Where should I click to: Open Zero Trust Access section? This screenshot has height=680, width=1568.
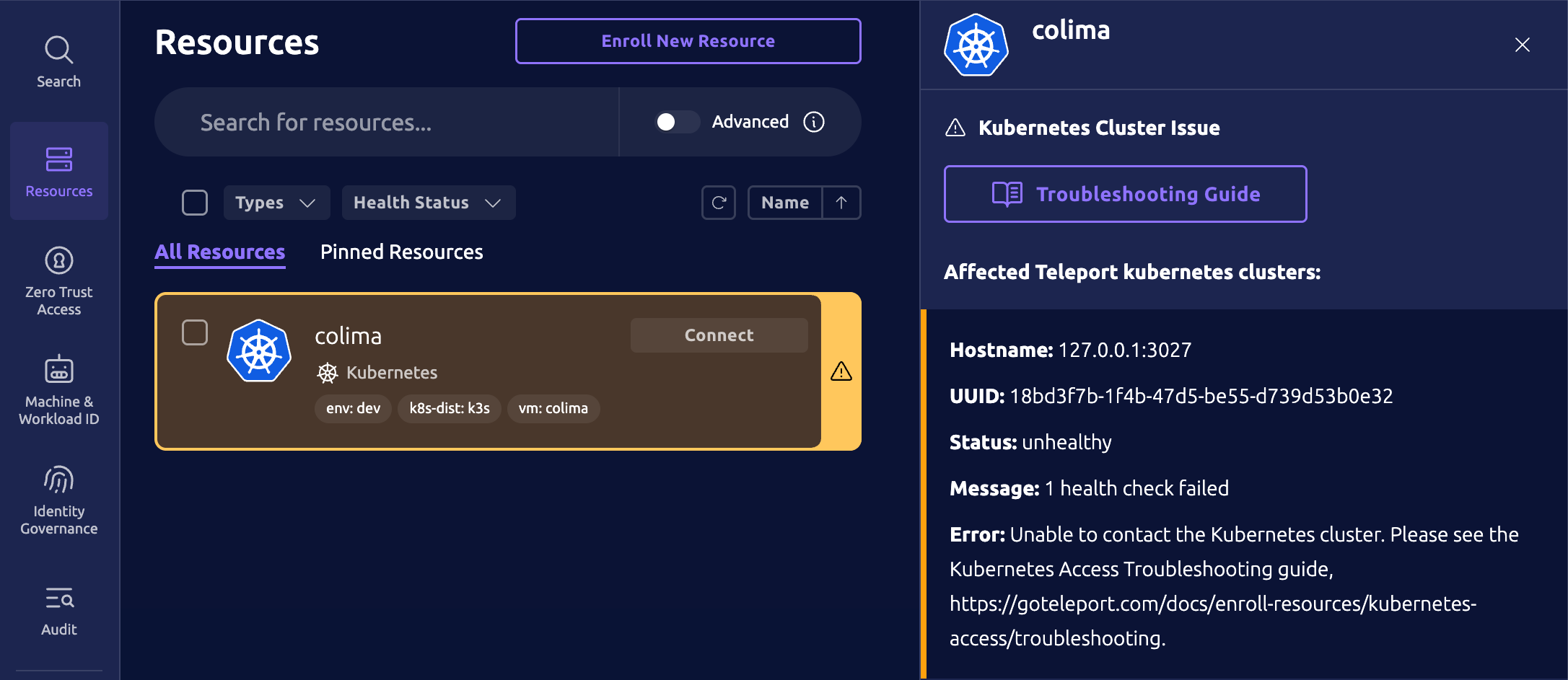point(58,281)
